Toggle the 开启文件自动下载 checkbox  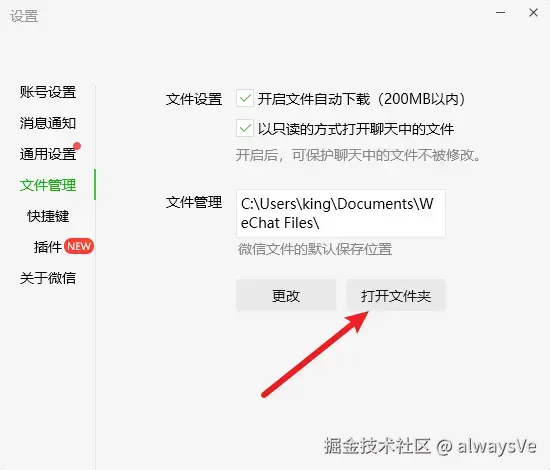coord(245,98)
